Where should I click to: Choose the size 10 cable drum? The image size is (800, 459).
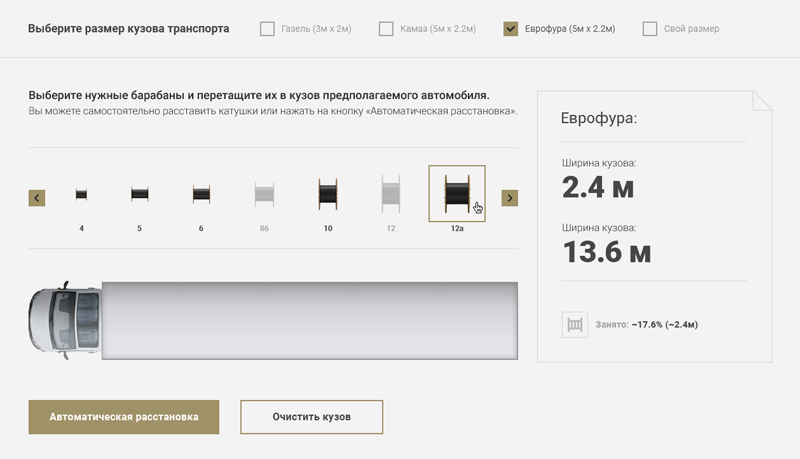327,194
